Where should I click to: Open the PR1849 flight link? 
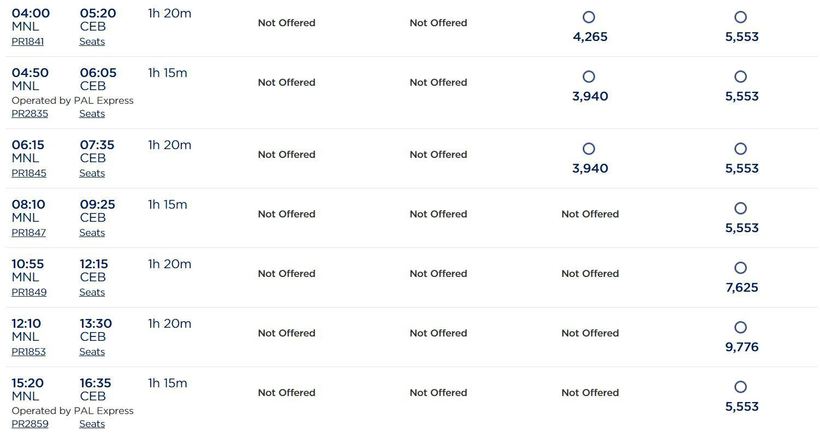tap(29, 292)
